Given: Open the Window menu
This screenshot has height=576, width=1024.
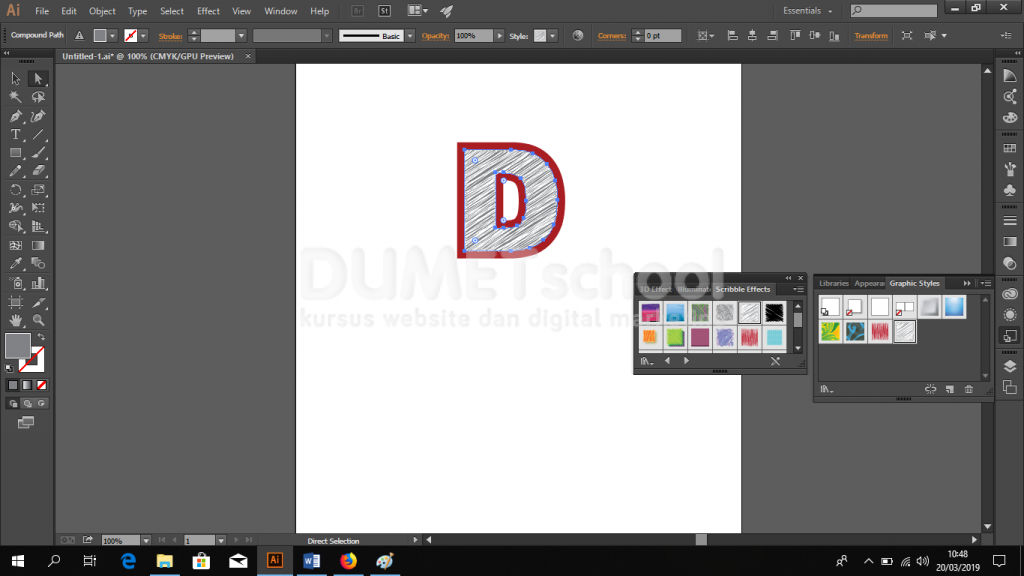Looking at the screenshot, I should pyautogui.click(x=281, y=11).
